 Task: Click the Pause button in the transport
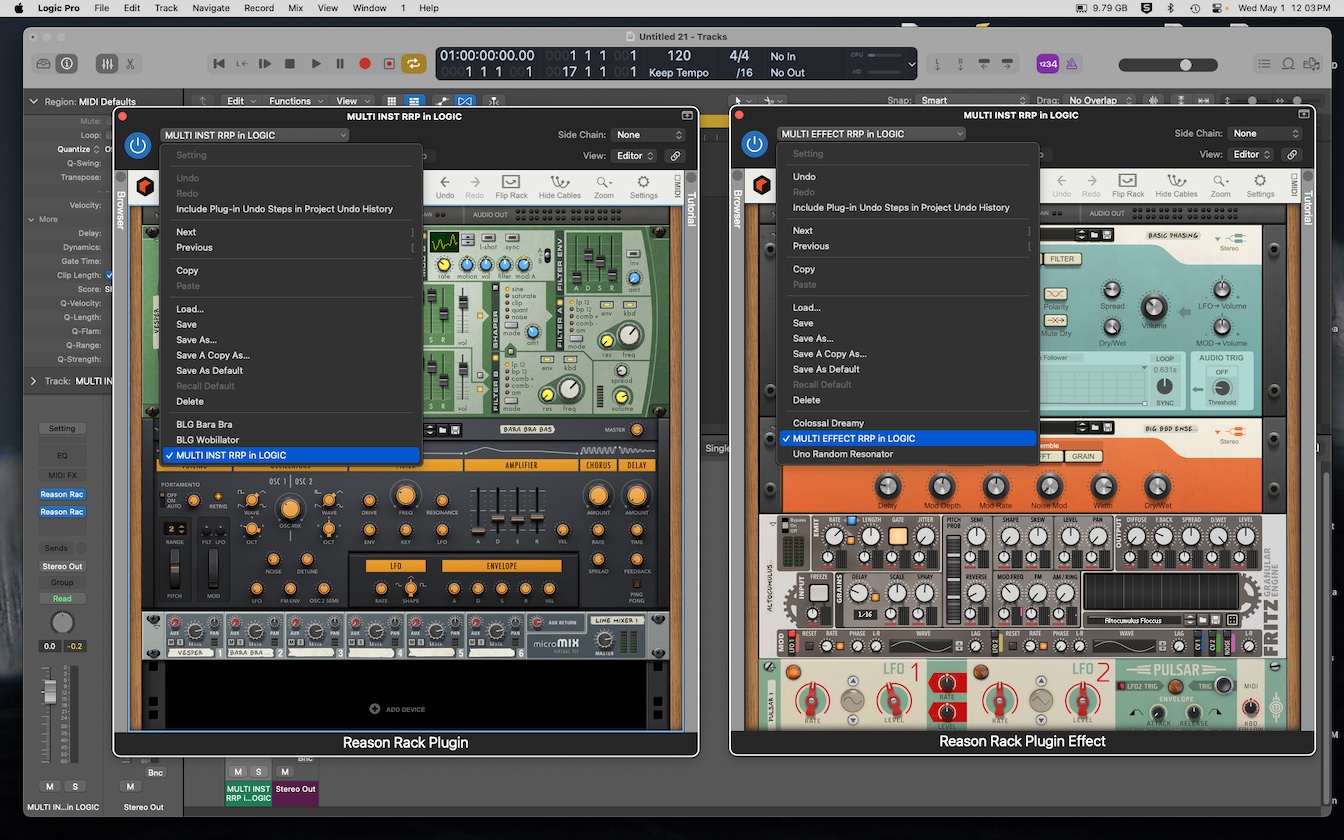pyautogui.click(x=340, y=64)
